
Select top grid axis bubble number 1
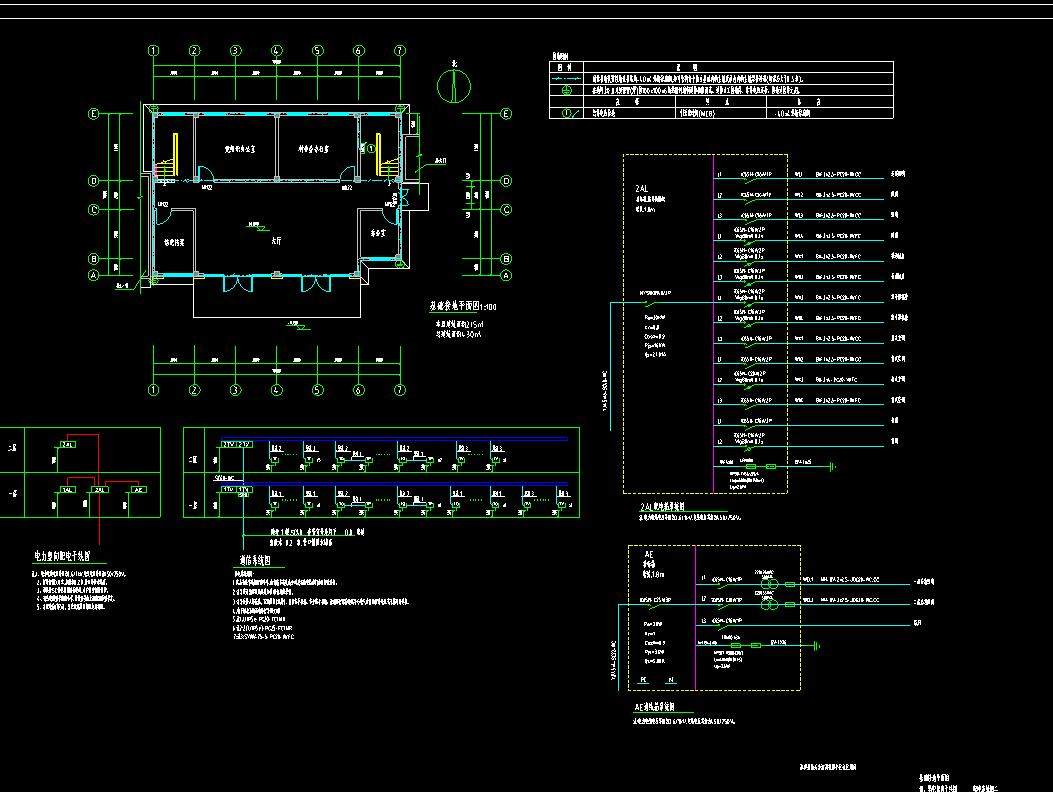point(154,50)
